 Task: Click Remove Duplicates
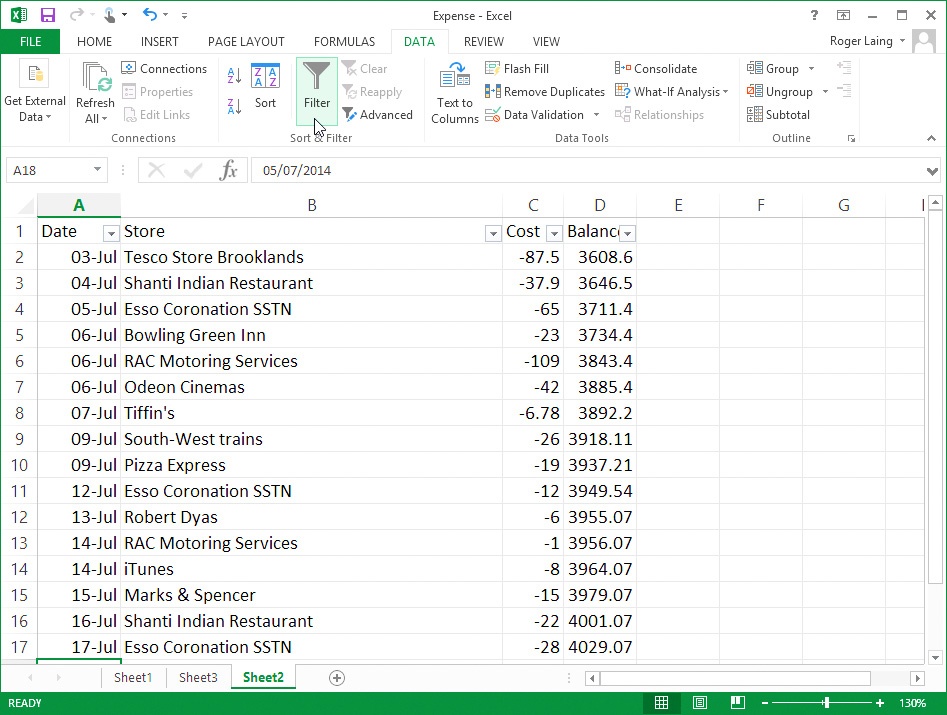(x=544, y=91)
